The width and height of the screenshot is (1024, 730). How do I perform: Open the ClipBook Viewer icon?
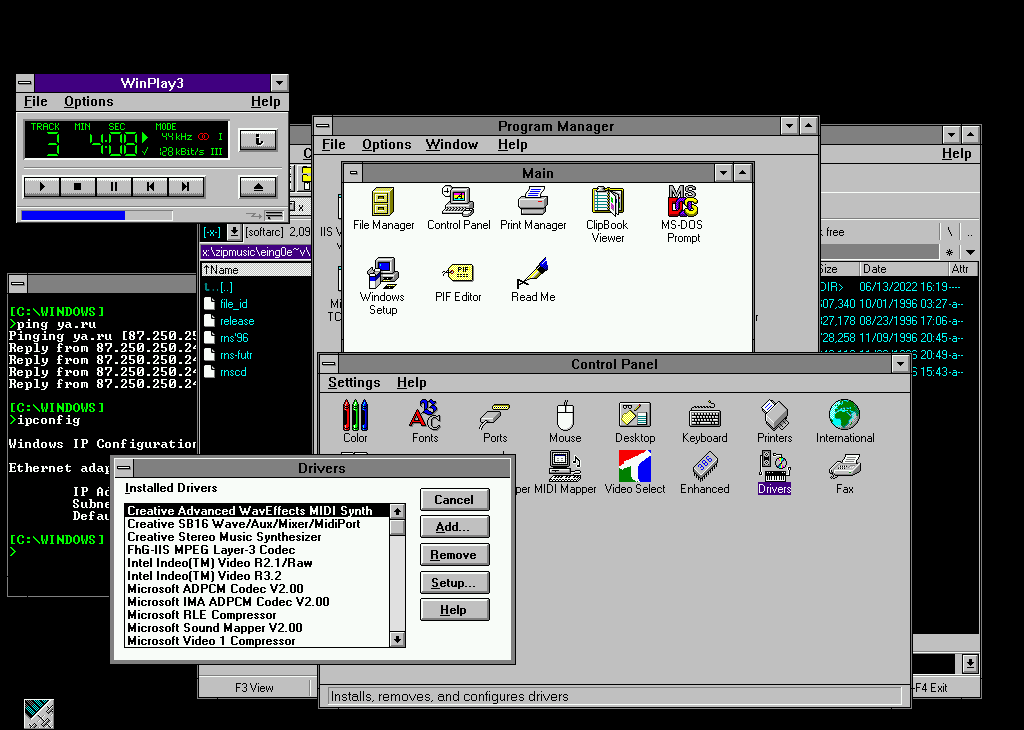pos(607,214)
